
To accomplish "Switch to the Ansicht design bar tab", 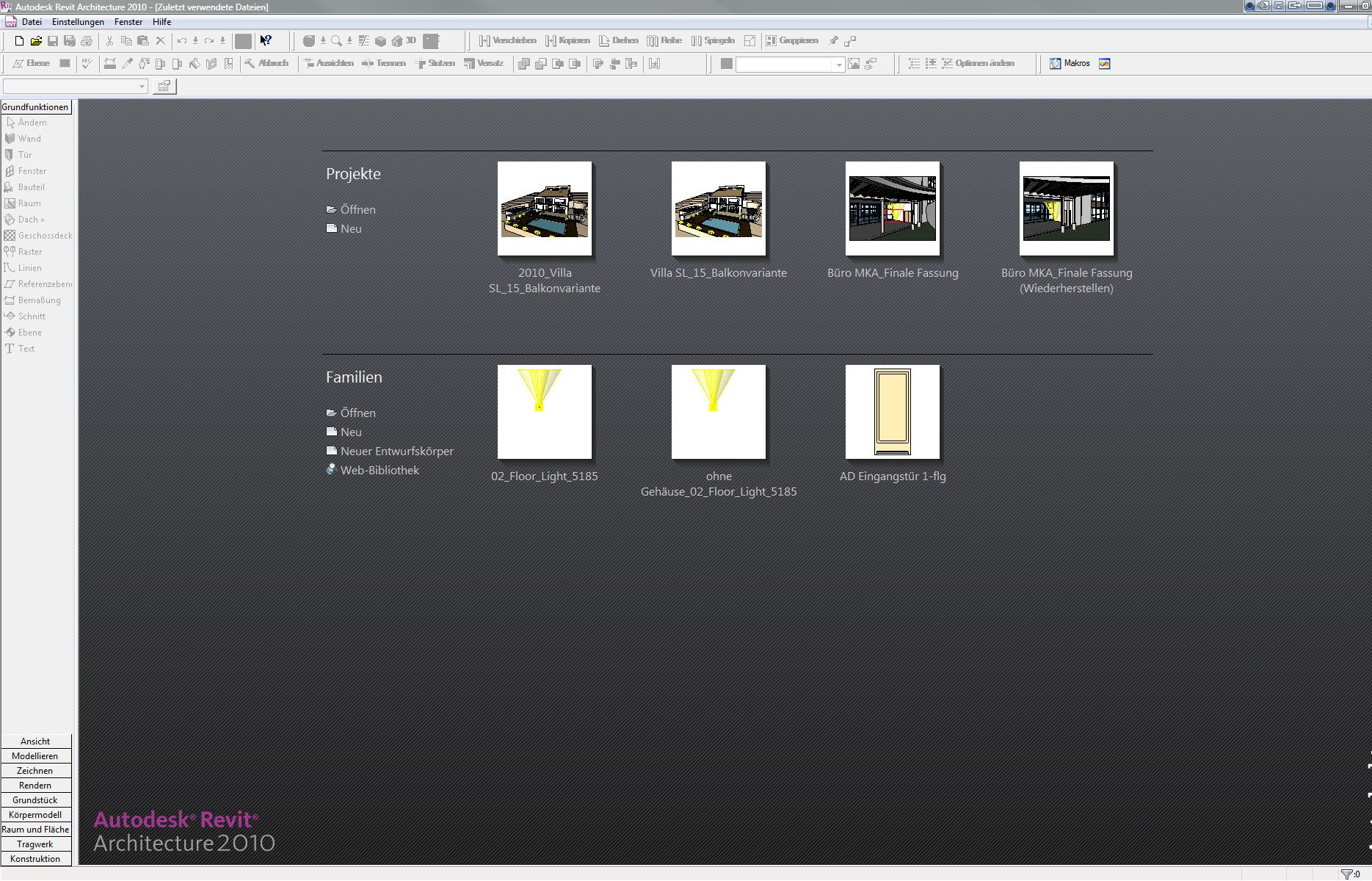I will pyautogui.click(x=35, y=742).
